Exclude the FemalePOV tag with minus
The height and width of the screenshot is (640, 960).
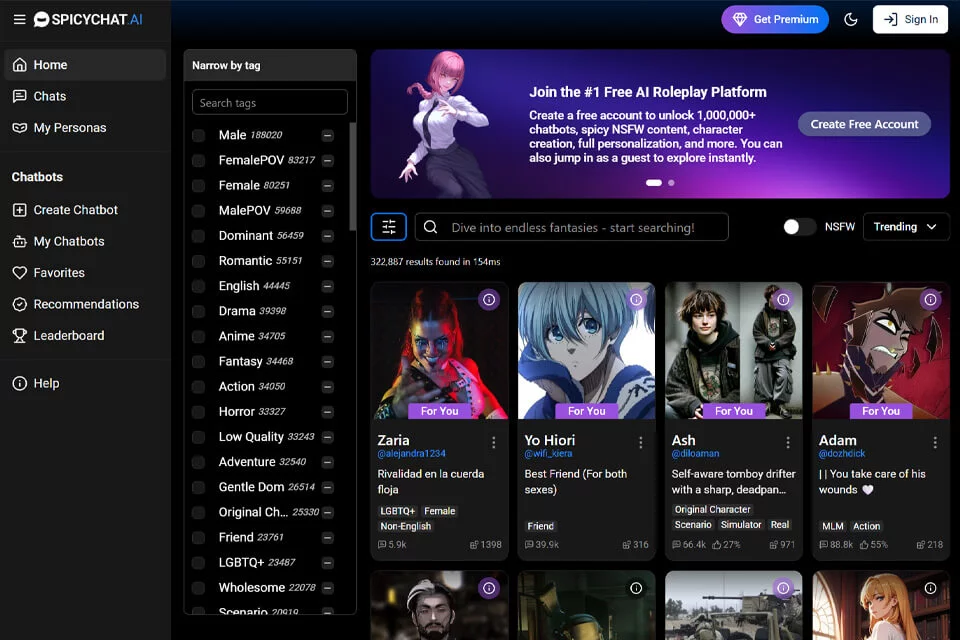328,160
